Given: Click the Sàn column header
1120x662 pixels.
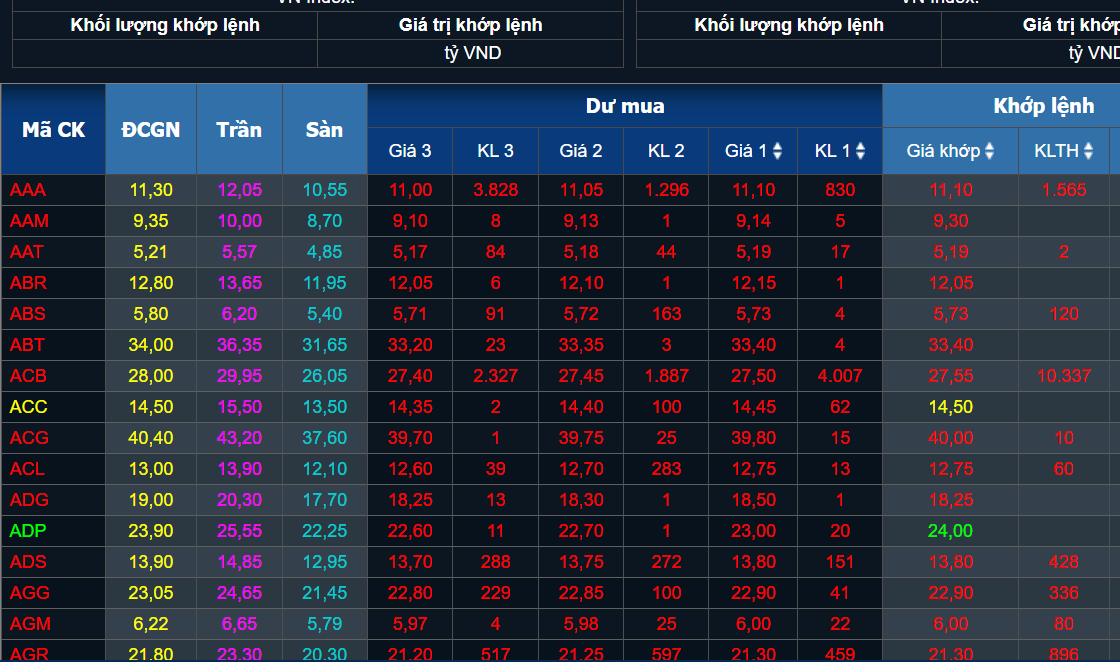Looking at the screenshot, I should [x=324, y=129].
